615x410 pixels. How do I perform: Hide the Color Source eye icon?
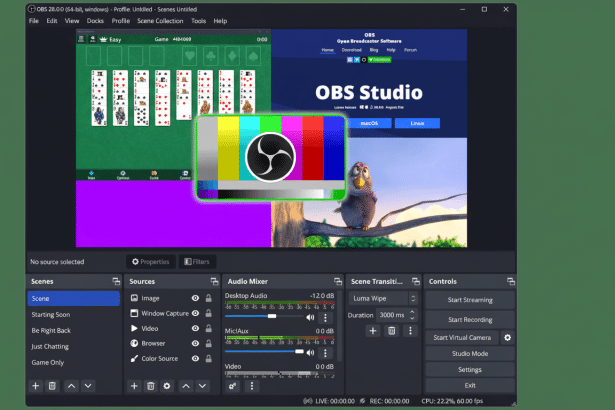pos(195,359)
